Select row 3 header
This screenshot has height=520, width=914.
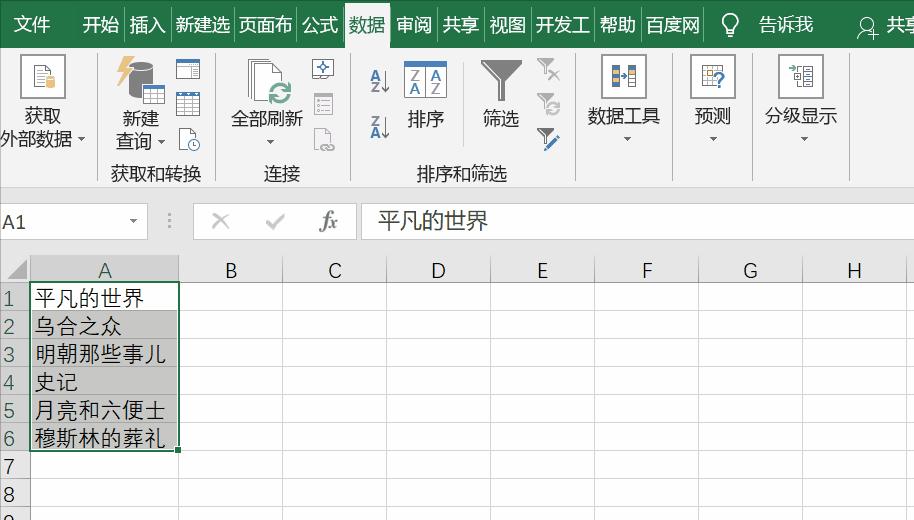click(15, 353)
